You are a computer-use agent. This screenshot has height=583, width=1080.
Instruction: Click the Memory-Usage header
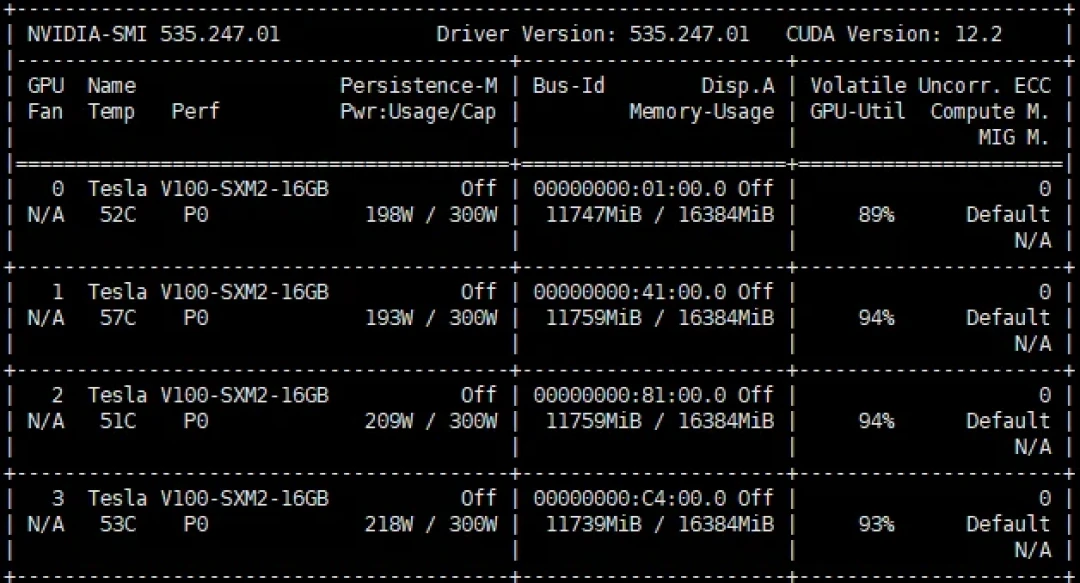tap(701, 112)
